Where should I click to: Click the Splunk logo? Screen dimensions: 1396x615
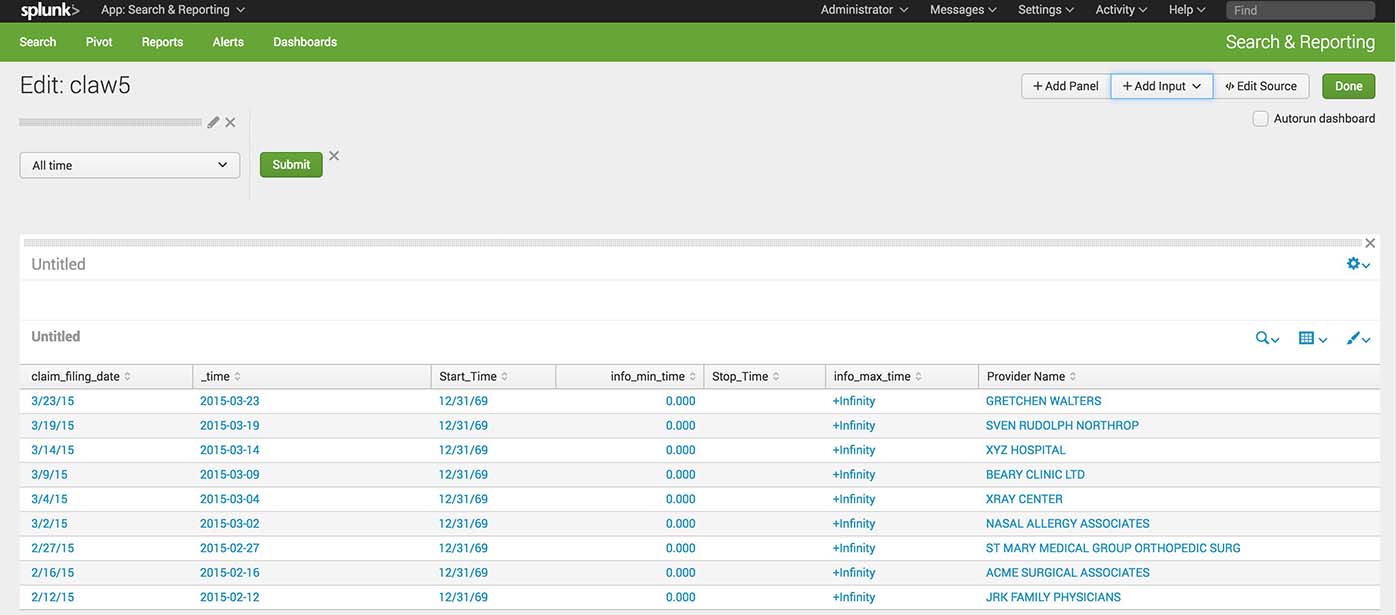tap(49, 10)
